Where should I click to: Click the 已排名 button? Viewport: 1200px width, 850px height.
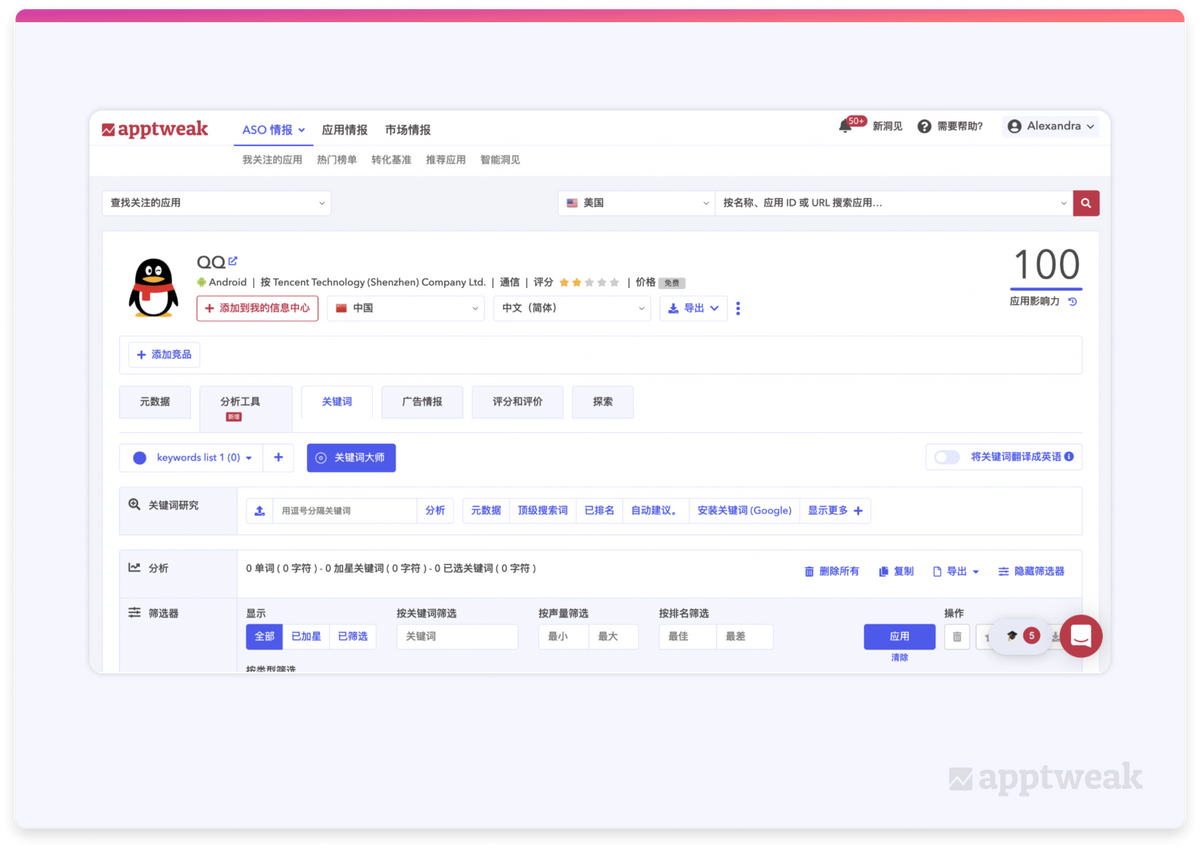[599, 510]
